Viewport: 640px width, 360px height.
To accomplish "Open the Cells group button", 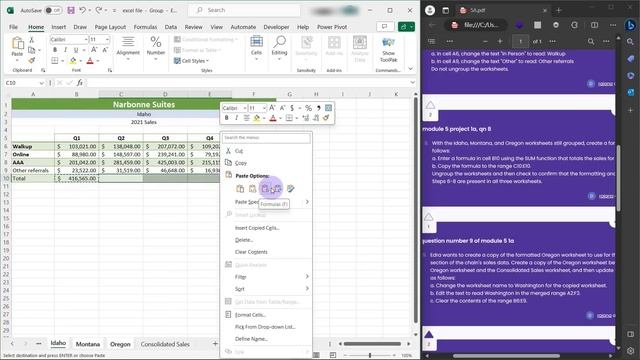I will click(x=256, y=48).
